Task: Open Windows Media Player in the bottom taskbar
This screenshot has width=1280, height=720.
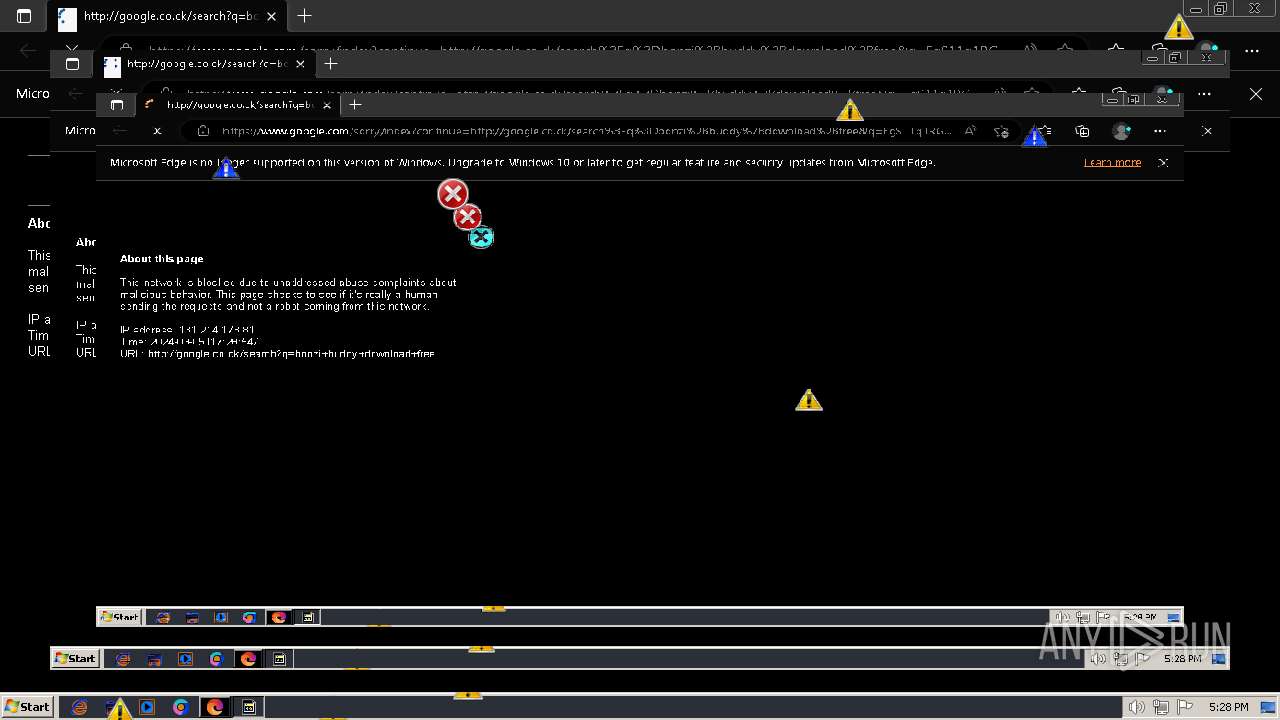Action: tap(147, 707)
